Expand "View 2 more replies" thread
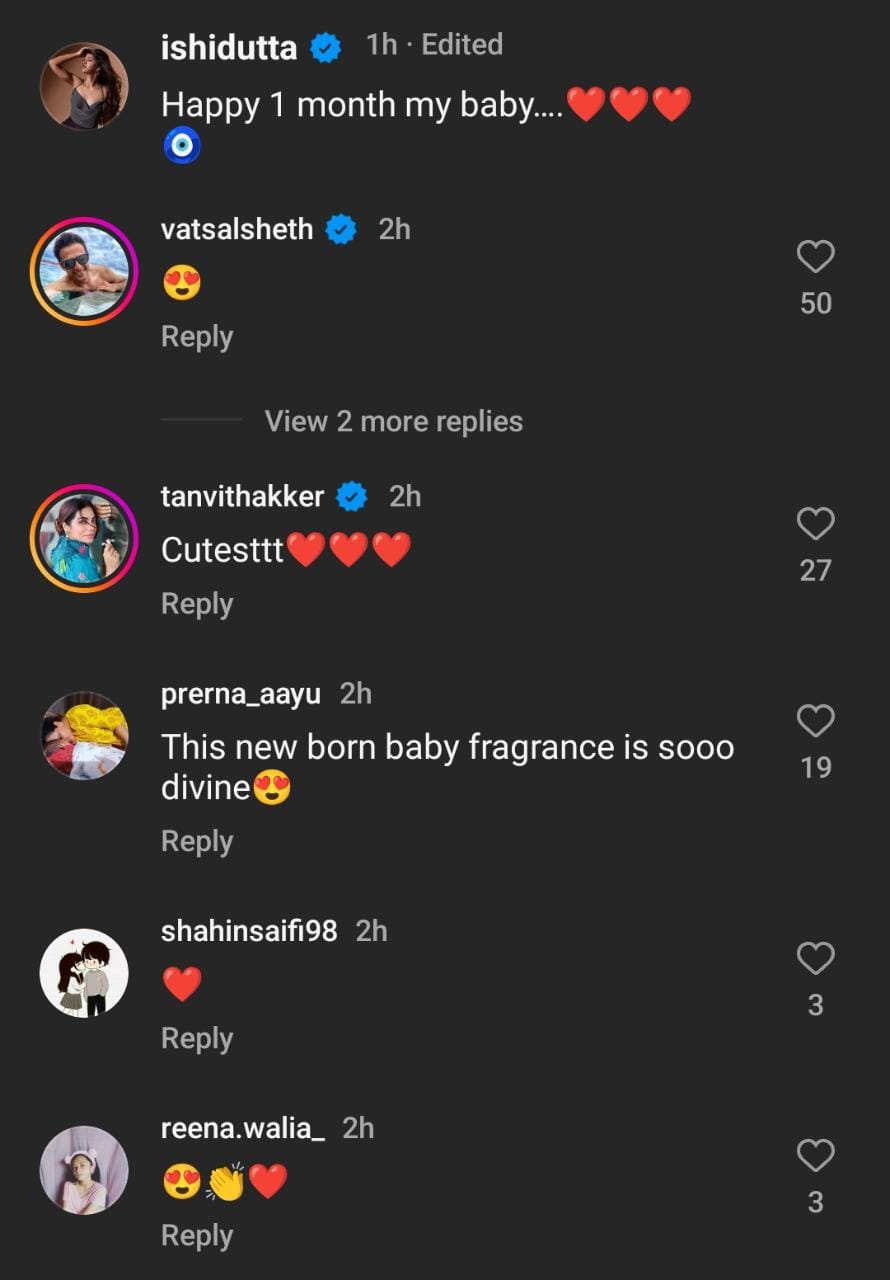The height and width of the screenshot is (1280, 890). click(x=393, y=421)
